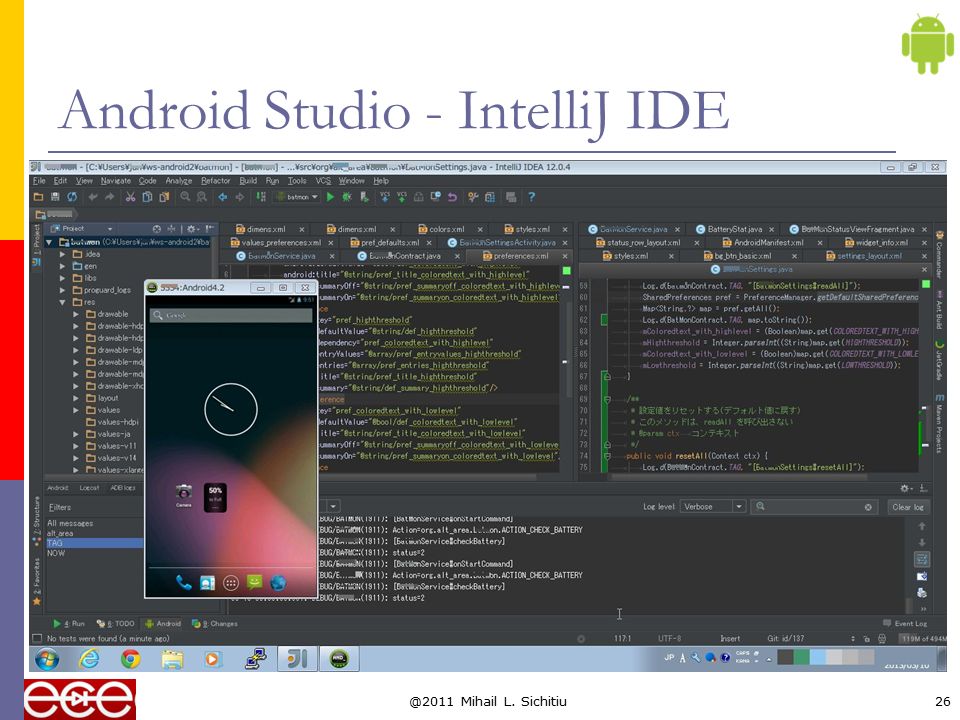Image resolution: width=960 pixels, height=720 pixels.
Task: Click the Clear log button
Action: pos(907,507)
